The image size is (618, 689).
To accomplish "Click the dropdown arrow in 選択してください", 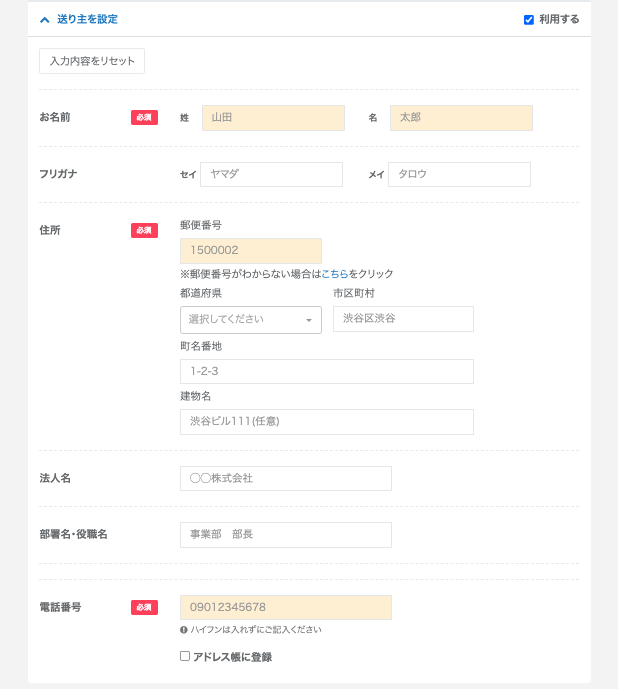I will click(309, 320).
